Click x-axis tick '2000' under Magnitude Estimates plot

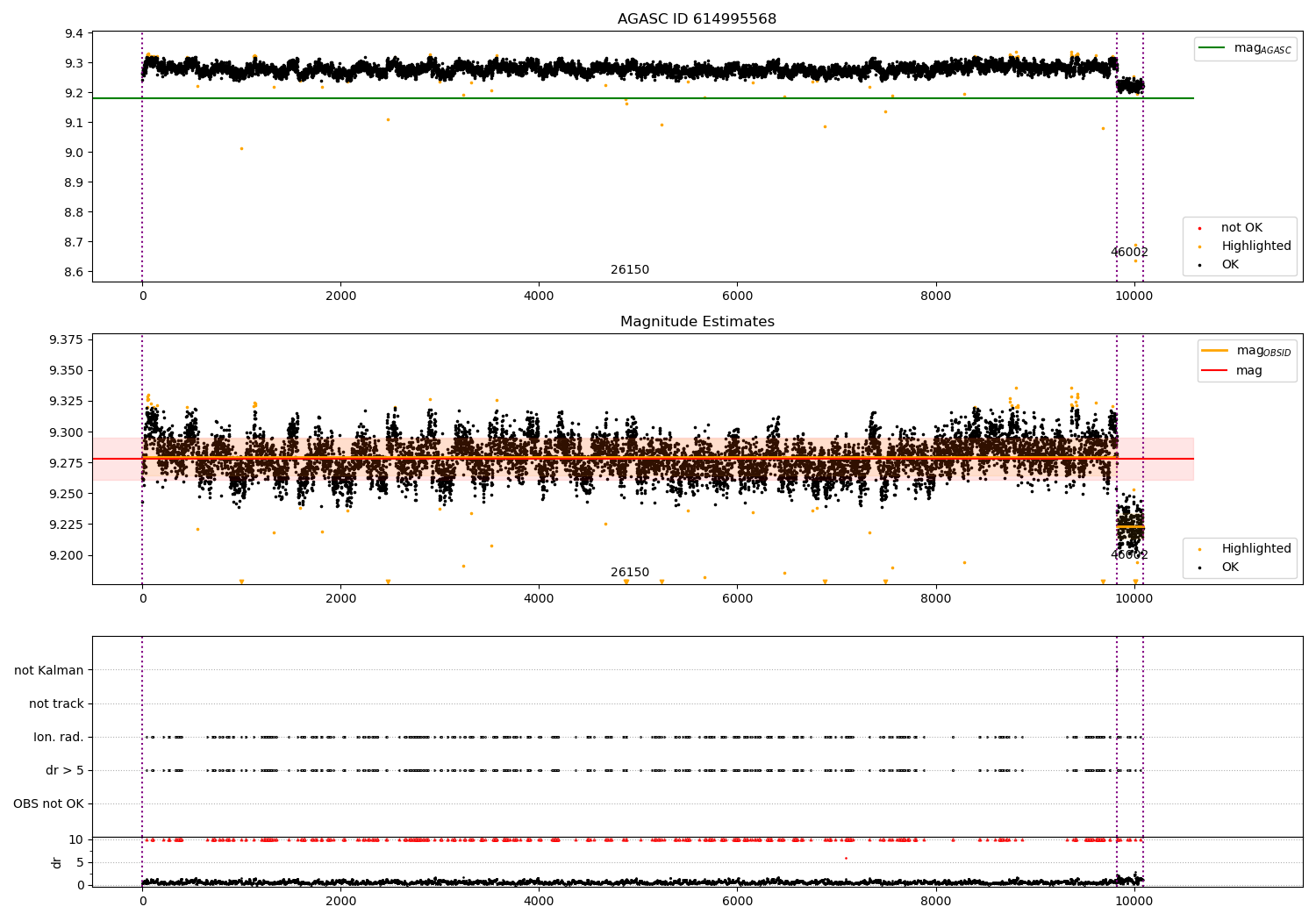[340, 598]
